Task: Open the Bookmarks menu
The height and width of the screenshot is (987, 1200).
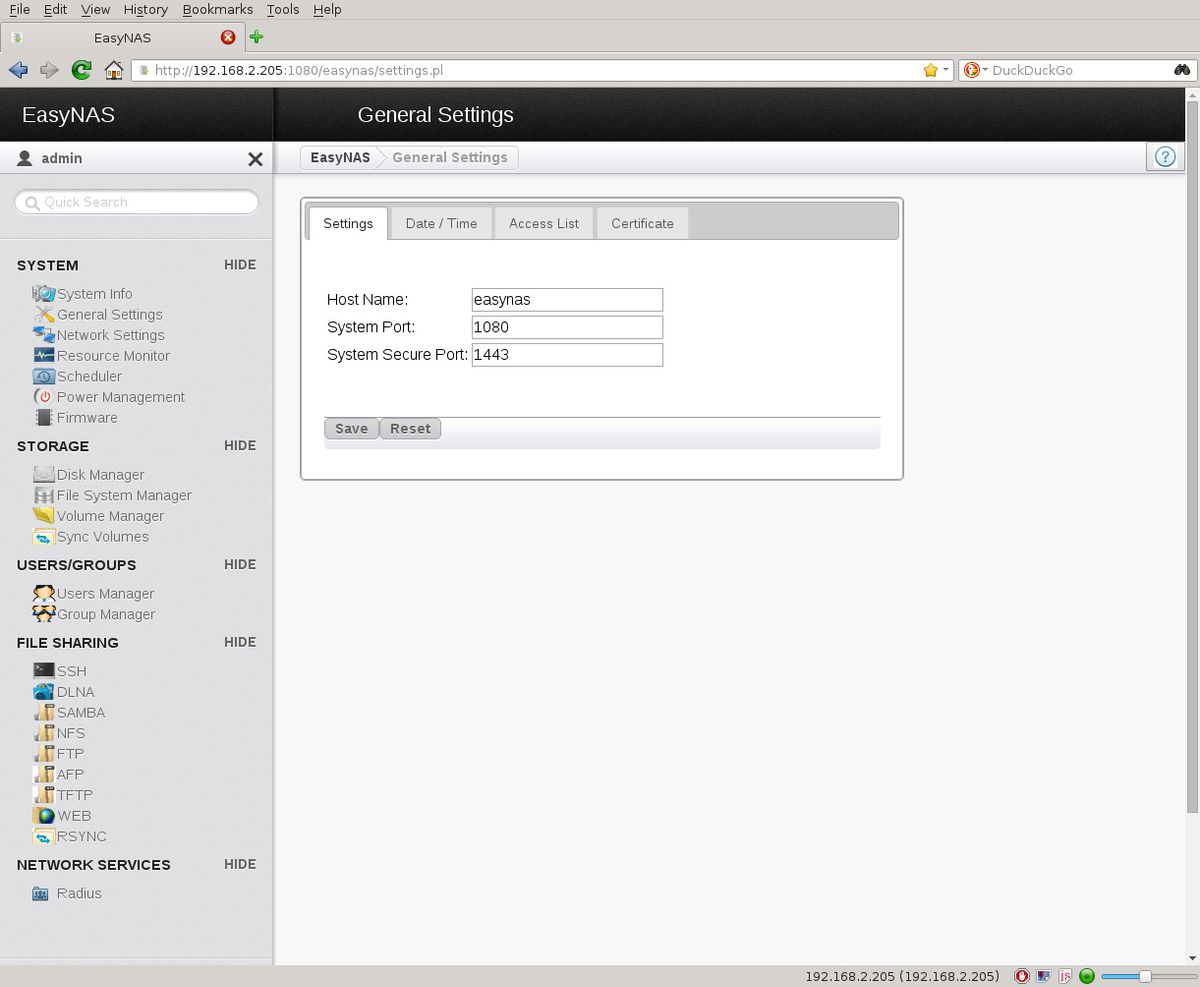Action: pyautogui.click(x=218, y=9)
